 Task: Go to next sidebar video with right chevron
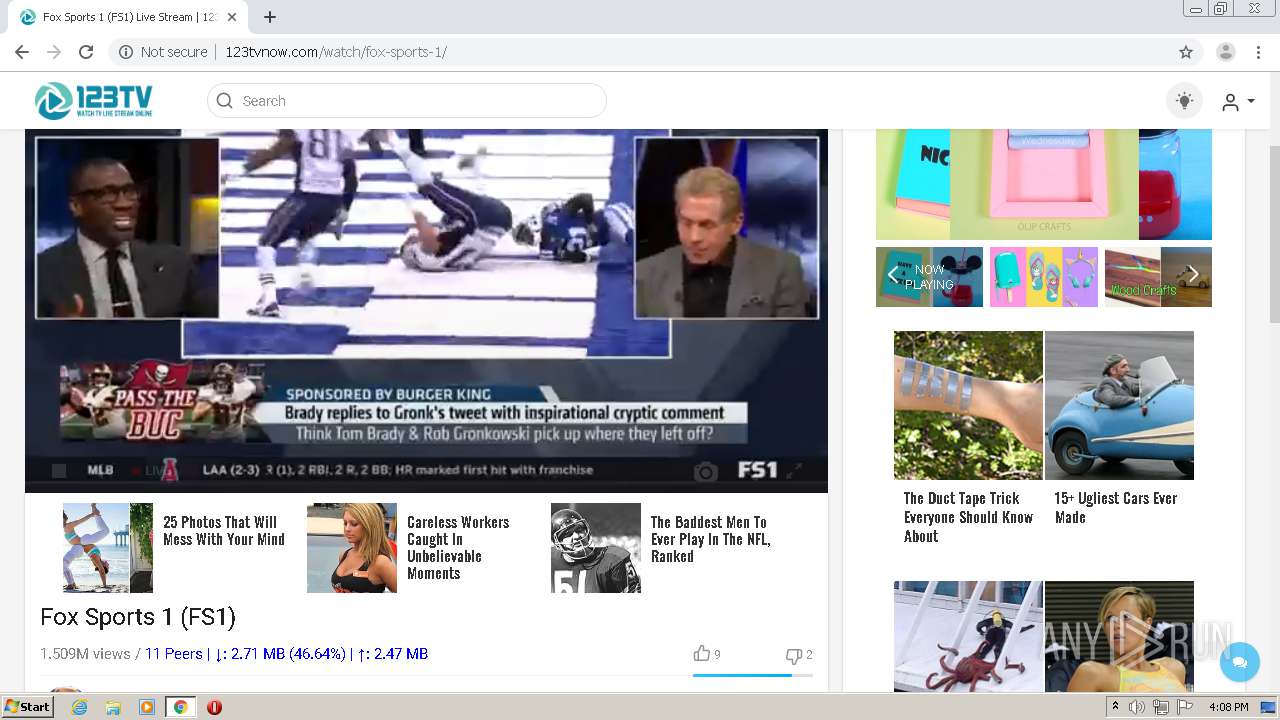[x=1193, y=275]
